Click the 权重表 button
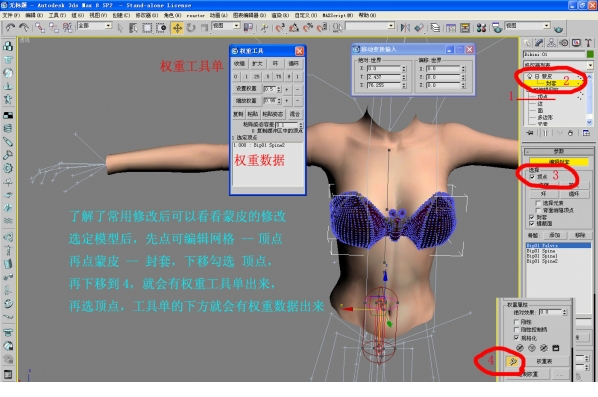The width and height of the screenshot is (598, 397). click(545, 361)
